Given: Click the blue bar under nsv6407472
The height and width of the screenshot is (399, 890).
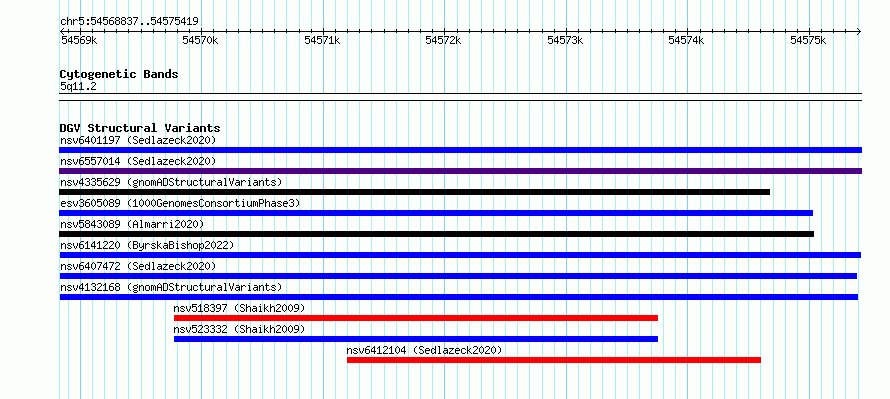Looking at the screenshot, I should pos(458,276).
